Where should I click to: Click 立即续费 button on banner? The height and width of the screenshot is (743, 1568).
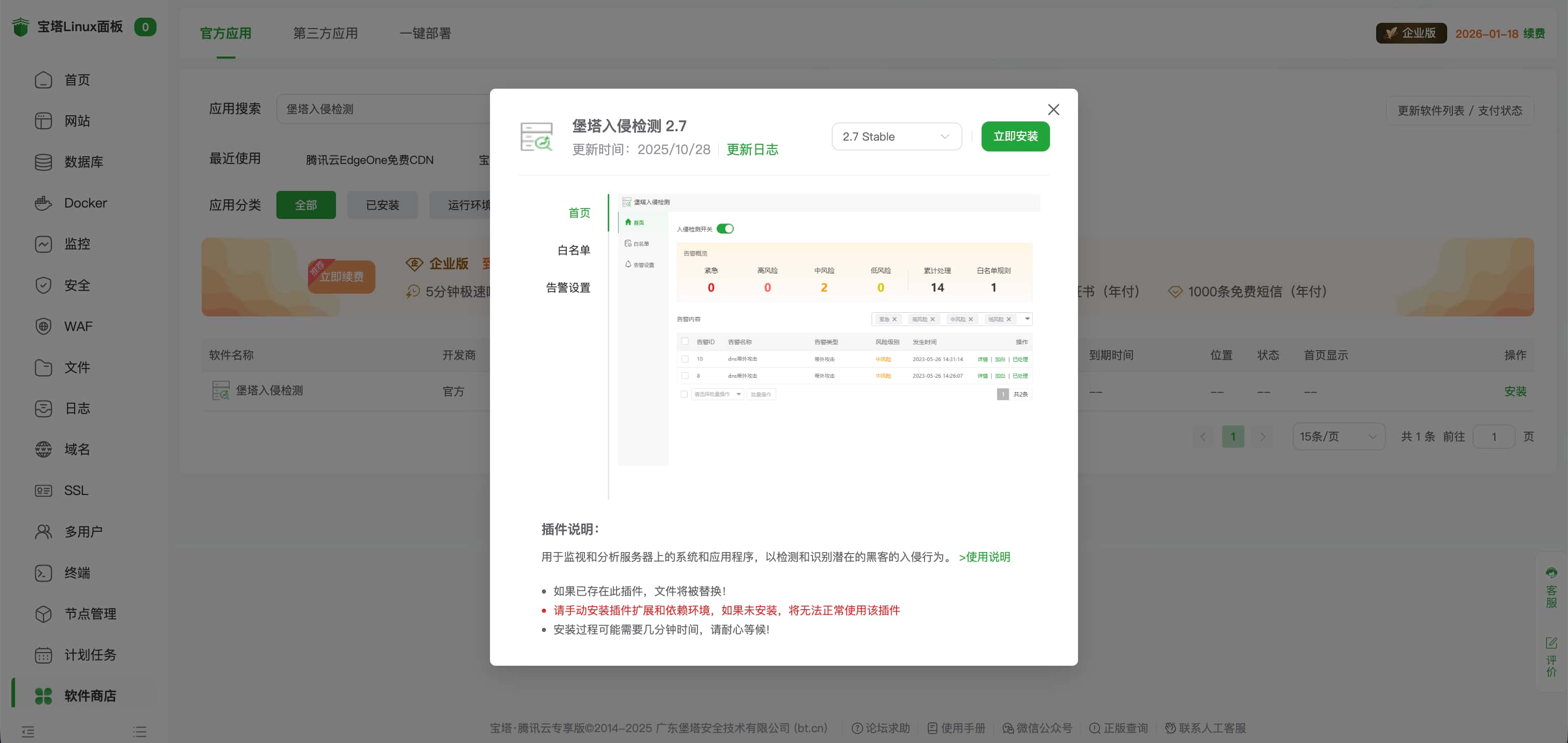tap(341, 277)
